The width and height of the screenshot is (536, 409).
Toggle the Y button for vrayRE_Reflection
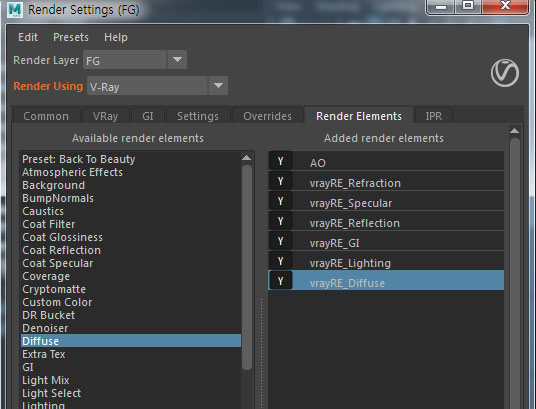tap(280, 221)
